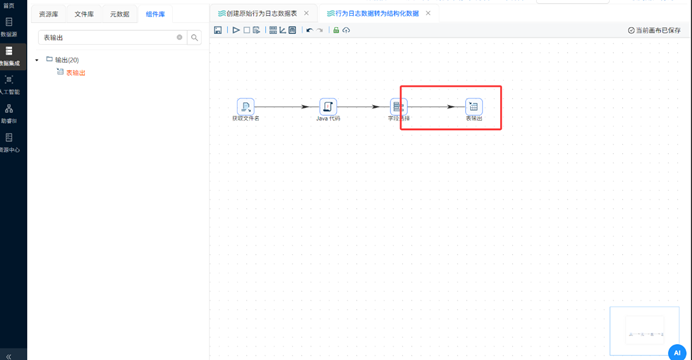Run the workflow with the play icon

[236, 30]
